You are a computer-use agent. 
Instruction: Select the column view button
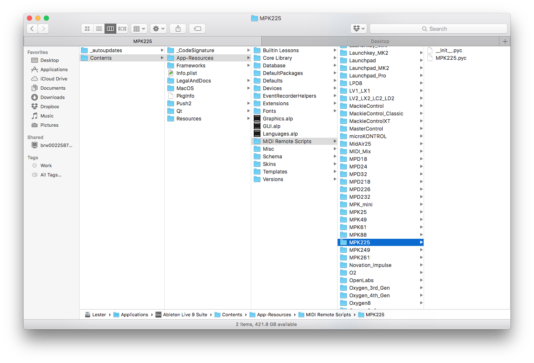pos(110,29)
